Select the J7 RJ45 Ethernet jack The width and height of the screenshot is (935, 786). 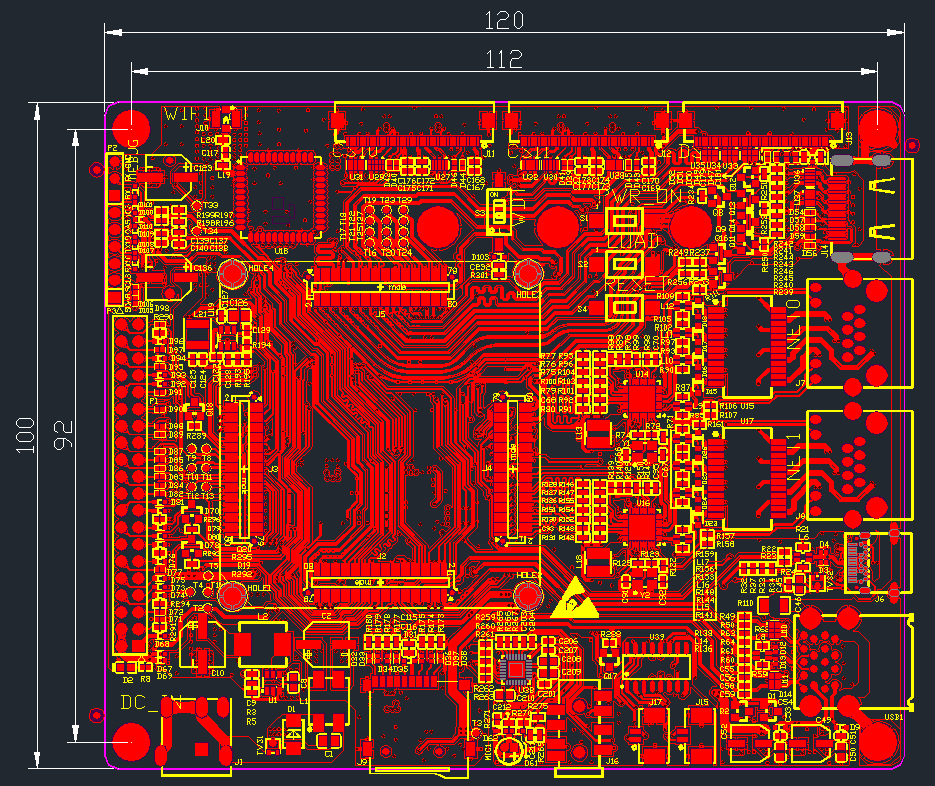[x=859, y=334]
